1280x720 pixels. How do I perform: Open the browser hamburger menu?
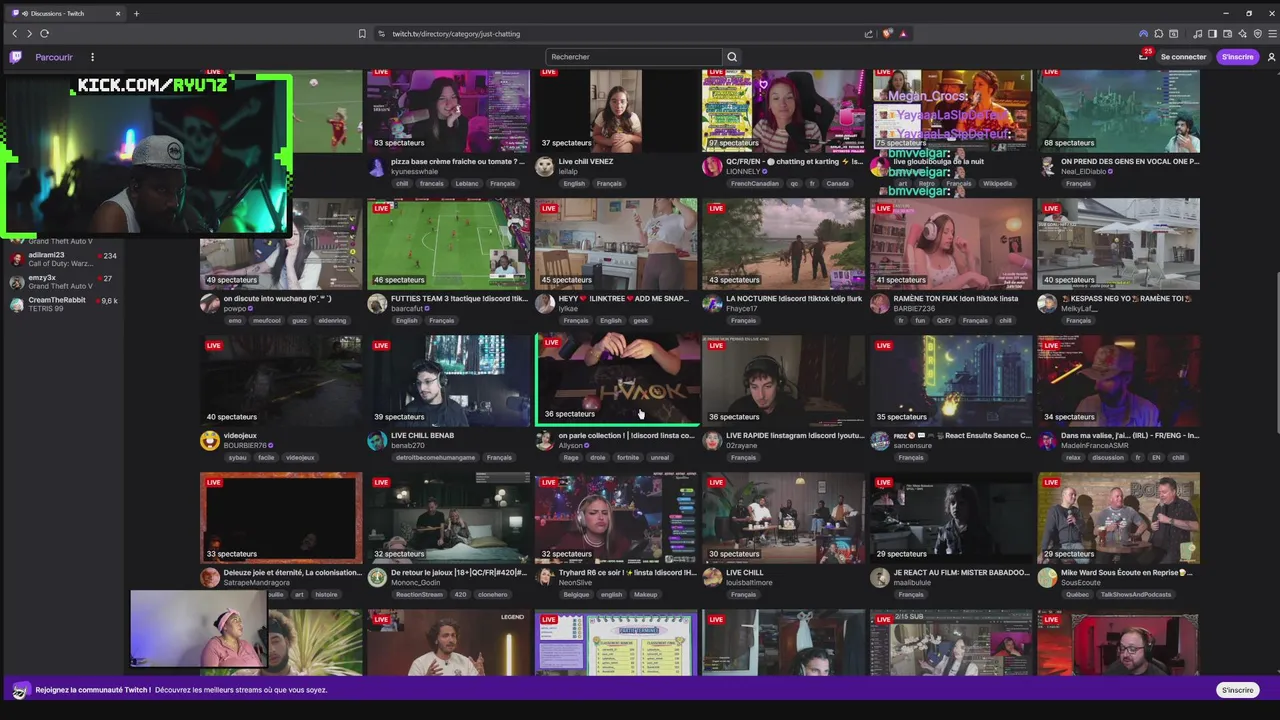(x=1271, y=34)
